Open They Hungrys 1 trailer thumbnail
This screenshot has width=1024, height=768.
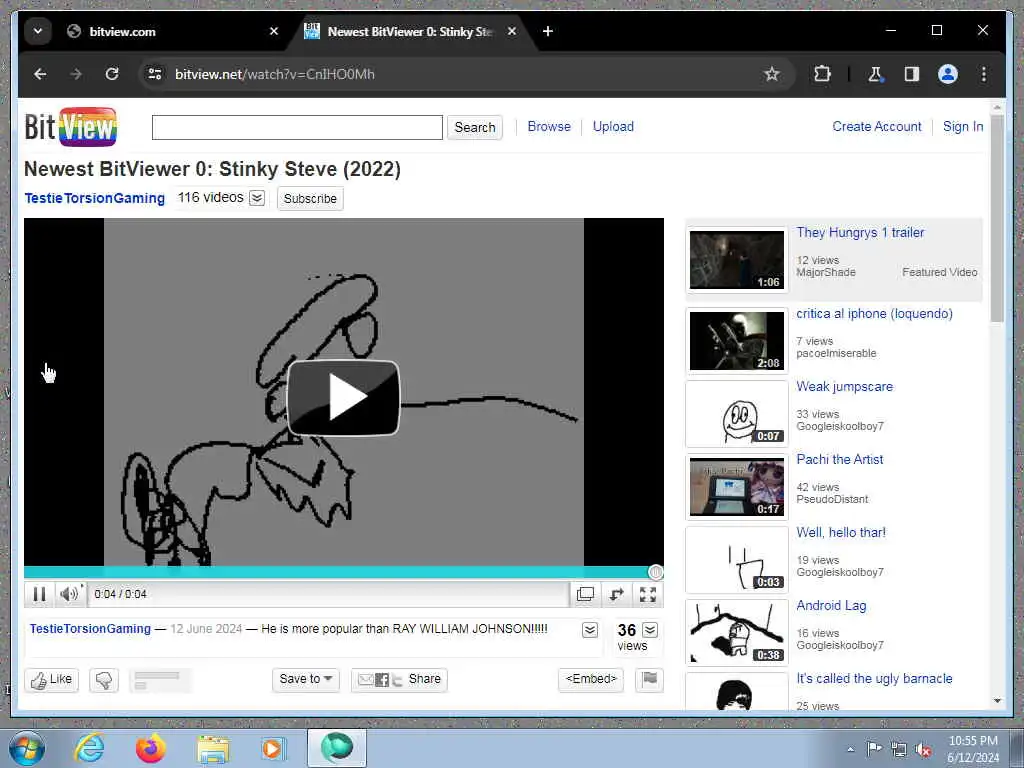[737, 260]
